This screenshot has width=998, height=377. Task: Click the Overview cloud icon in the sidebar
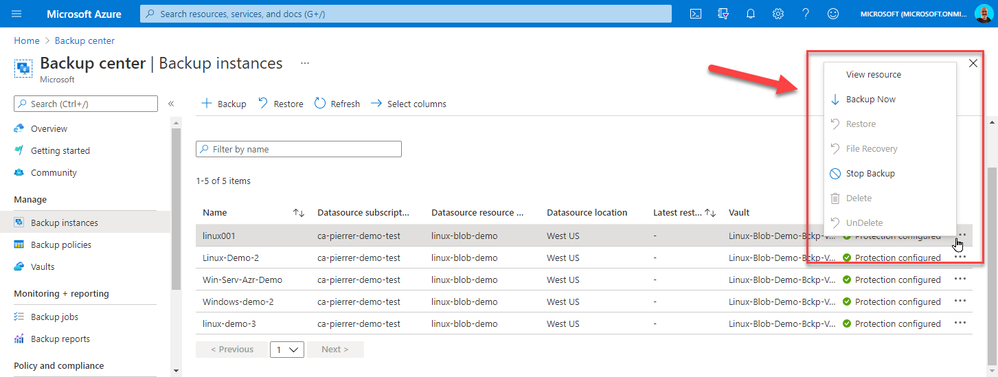19,129
